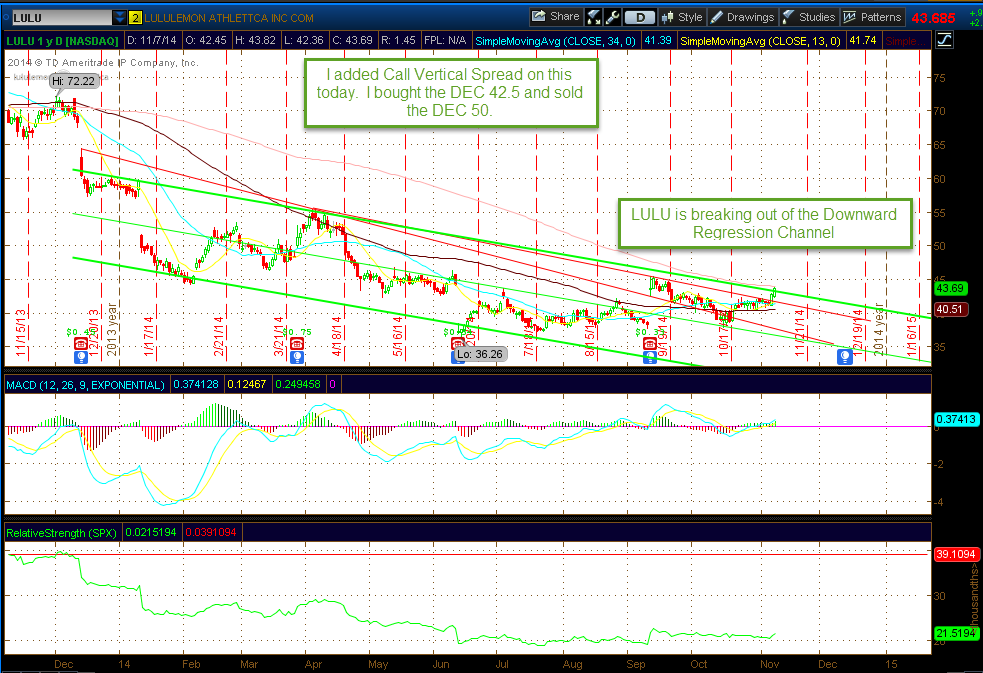Toggle the chart cursor mode icon
The width and height of the screenshot is (983, 673).
click(x=944, y=41)
